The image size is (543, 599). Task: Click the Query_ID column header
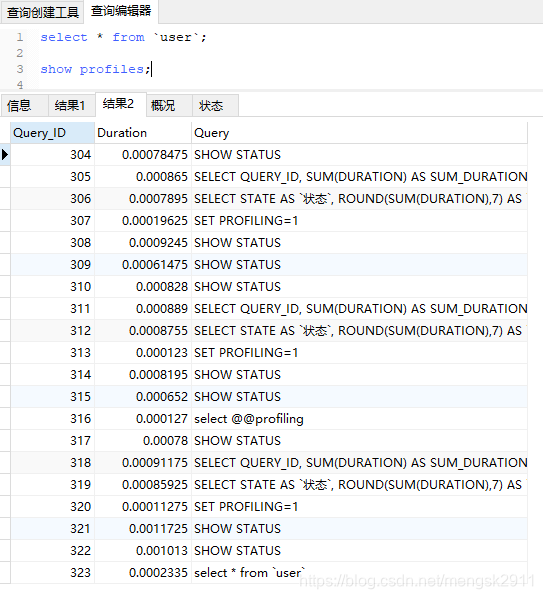52,133
